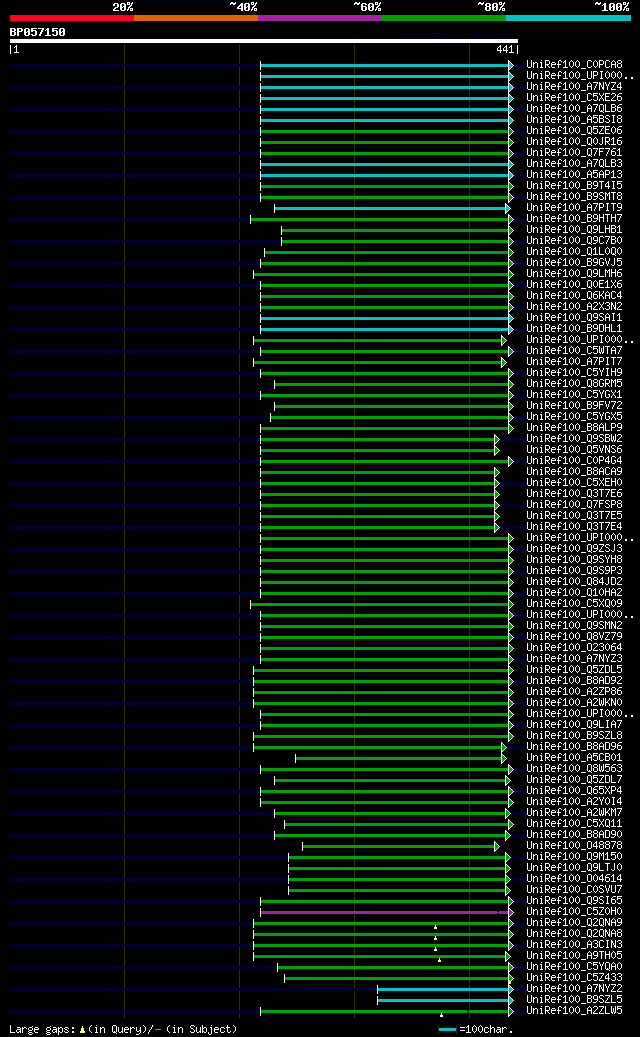Select label UniRef100_Q3T7E6

(574, 494)
